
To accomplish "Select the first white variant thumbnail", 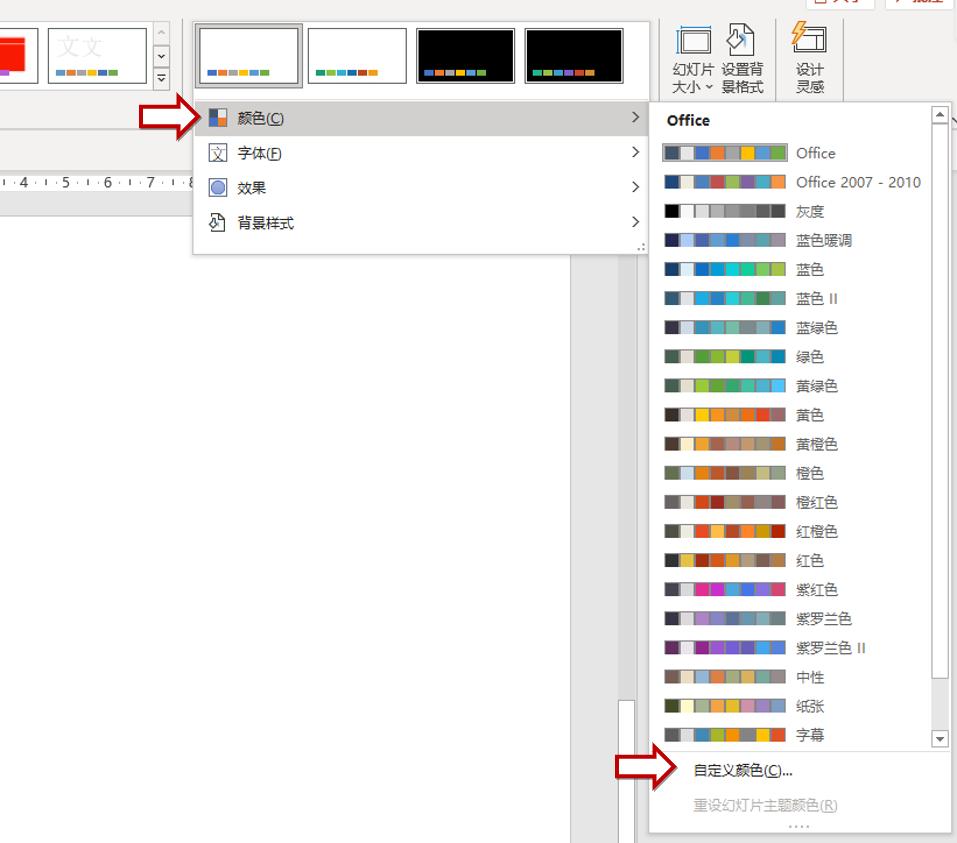I will tap(249, 55).
